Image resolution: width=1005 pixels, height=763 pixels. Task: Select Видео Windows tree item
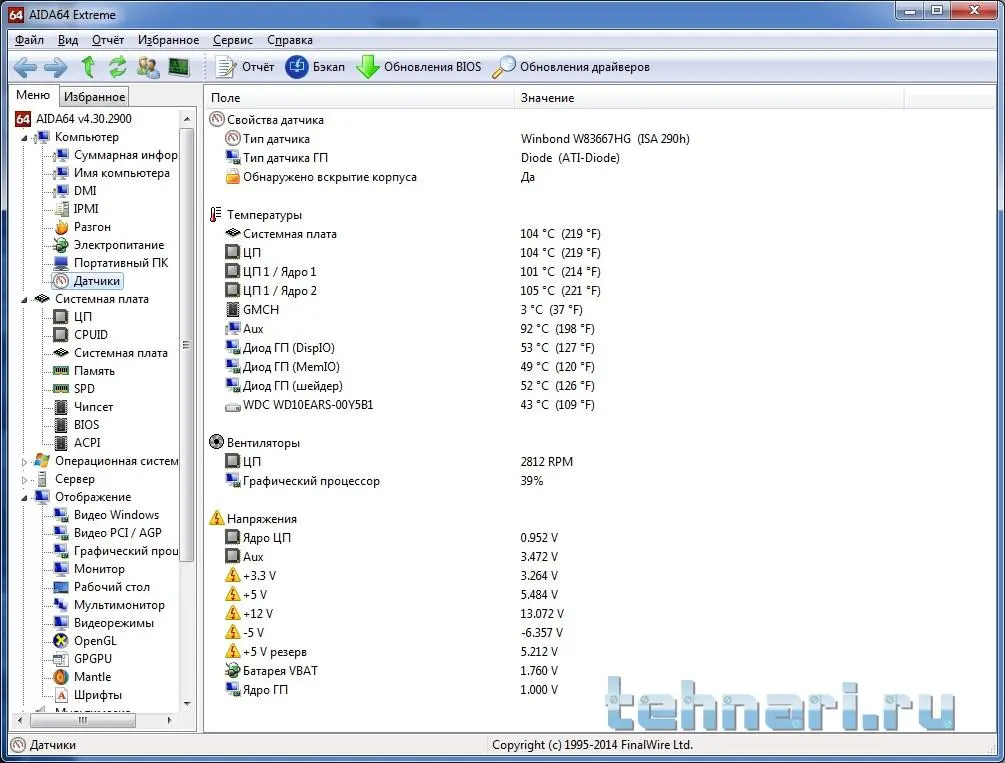(106, 515)
